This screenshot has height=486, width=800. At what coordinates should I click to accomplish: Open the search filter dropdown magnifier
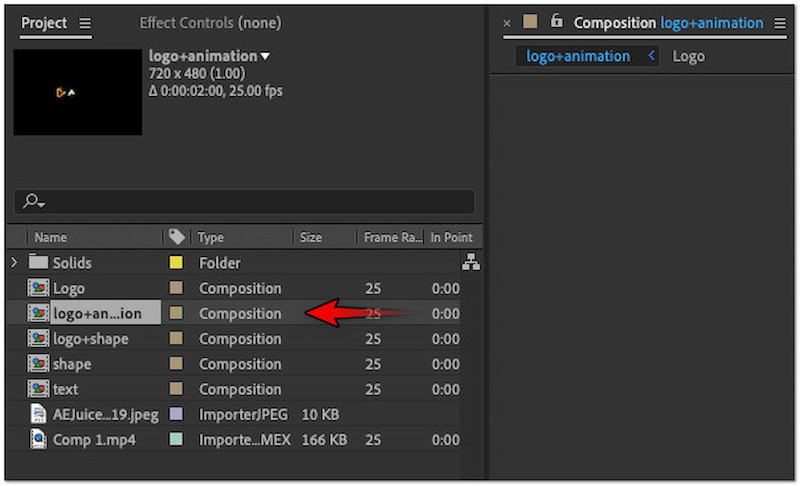33,201
